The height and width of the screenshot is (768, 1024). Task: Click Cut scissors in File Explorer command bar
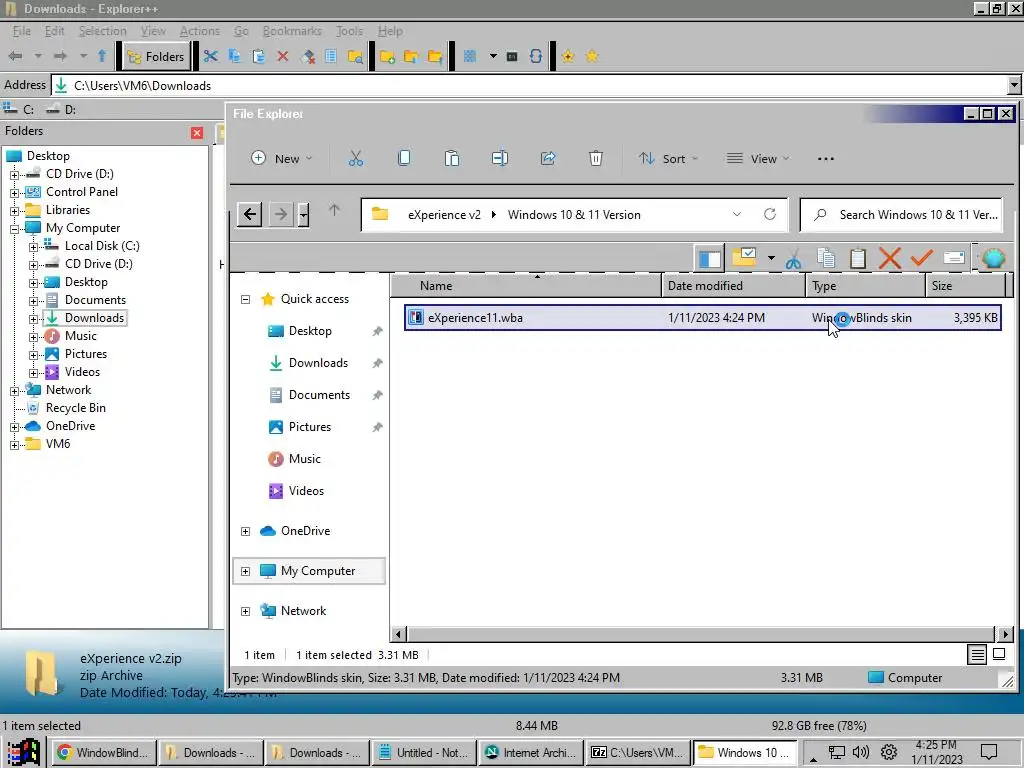pyautogui.click(x=355, y=159)
